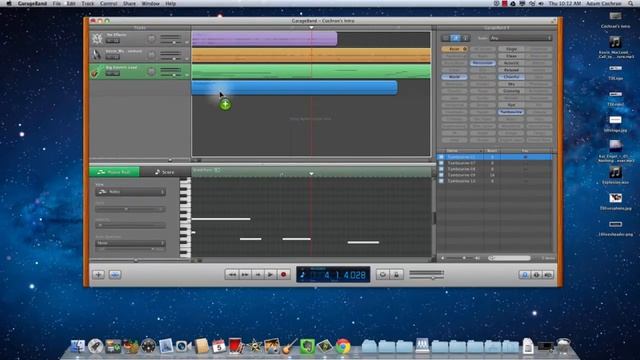Open Google Chrome from the Dock
This screenshot has width=640, height=360.
343,346
